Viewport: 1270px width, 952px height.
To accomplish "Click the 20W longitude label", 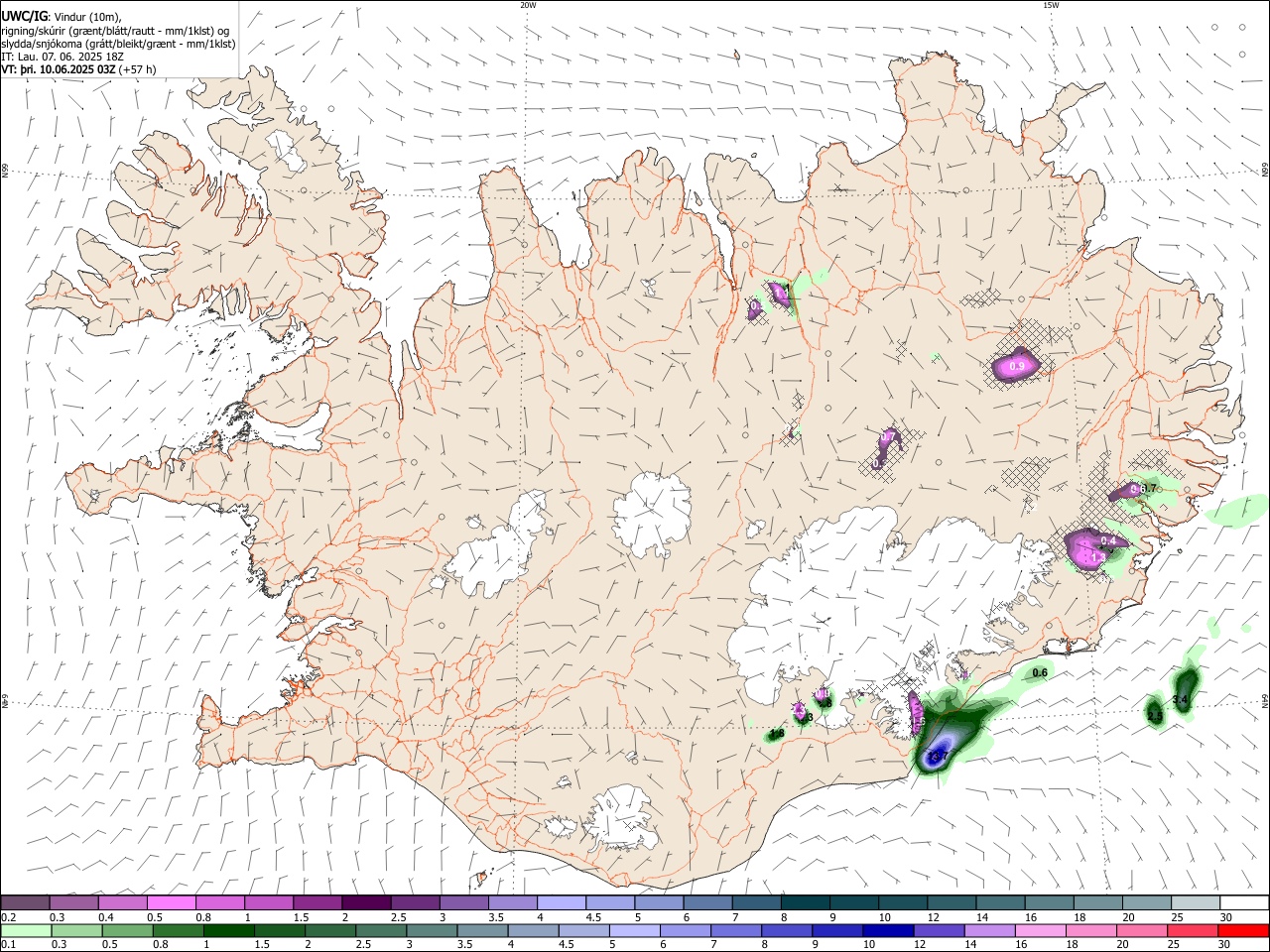I will pyautogui.click(x=528, y=5).
